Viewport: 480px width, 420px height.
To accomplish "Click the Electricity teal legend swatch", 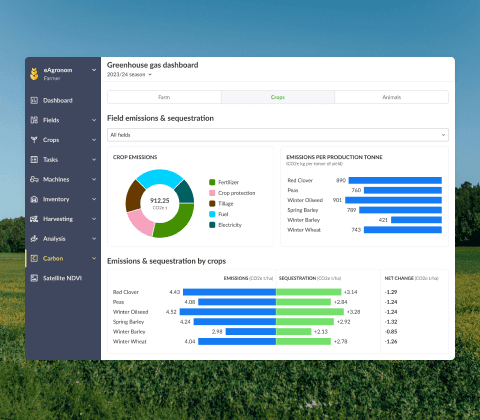I will coord(212,225).
